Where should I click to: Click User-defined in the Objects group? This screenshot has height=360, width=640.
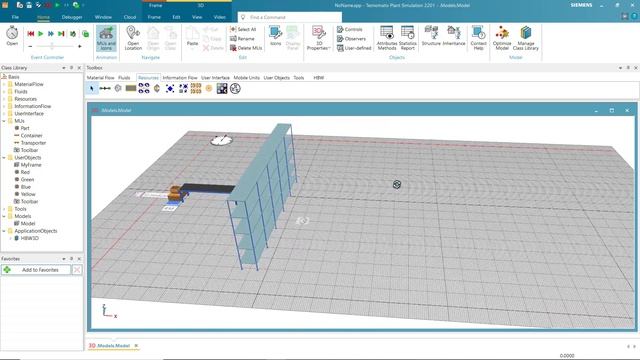click(354, 48)
